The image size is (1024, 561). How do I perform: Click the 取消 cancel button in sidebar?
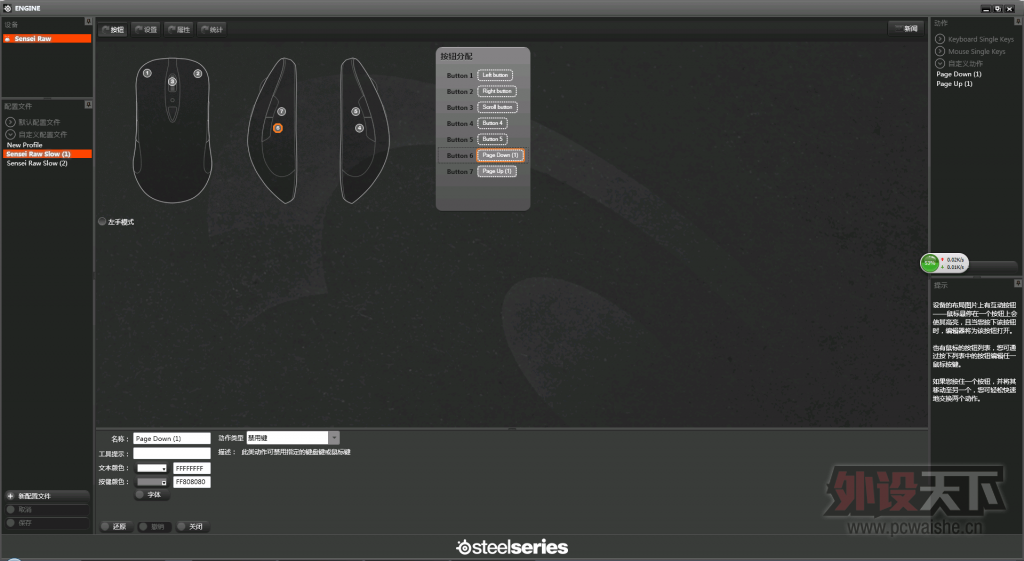[47, 509]
